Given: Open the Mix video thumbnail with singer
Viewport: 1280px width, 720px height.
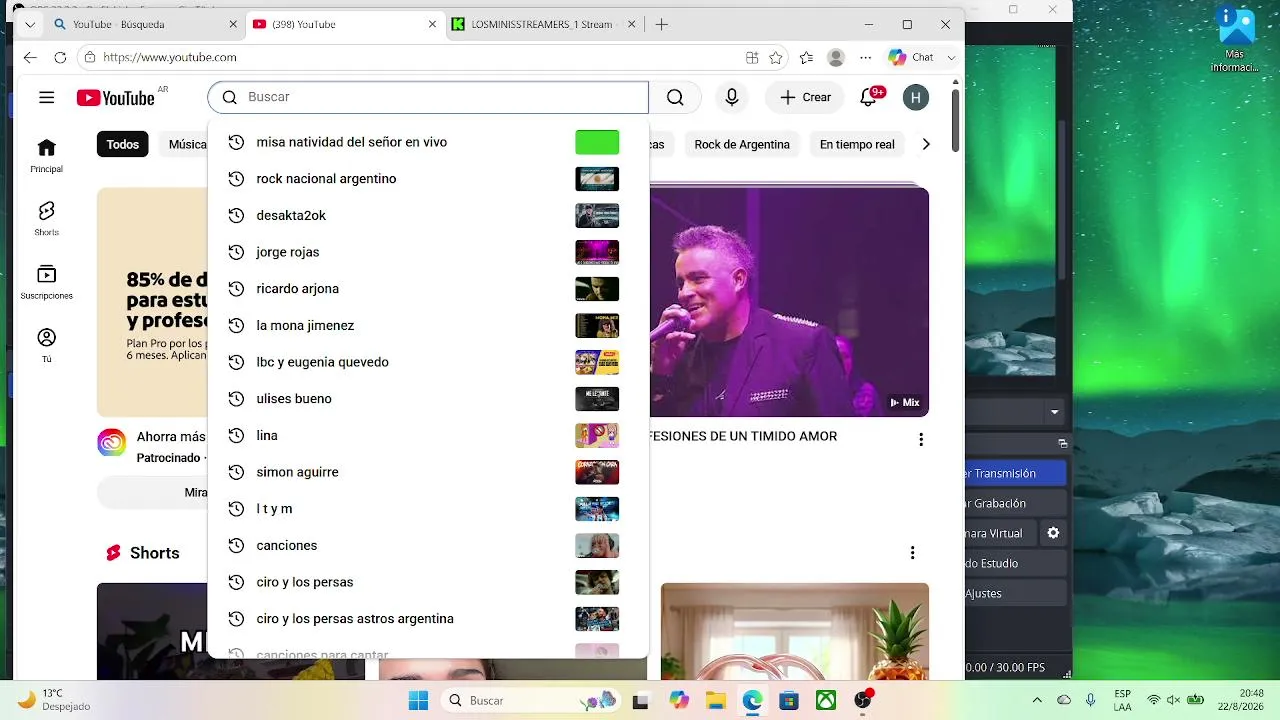Looking at the screenshot, I should [x=789, y=302].
